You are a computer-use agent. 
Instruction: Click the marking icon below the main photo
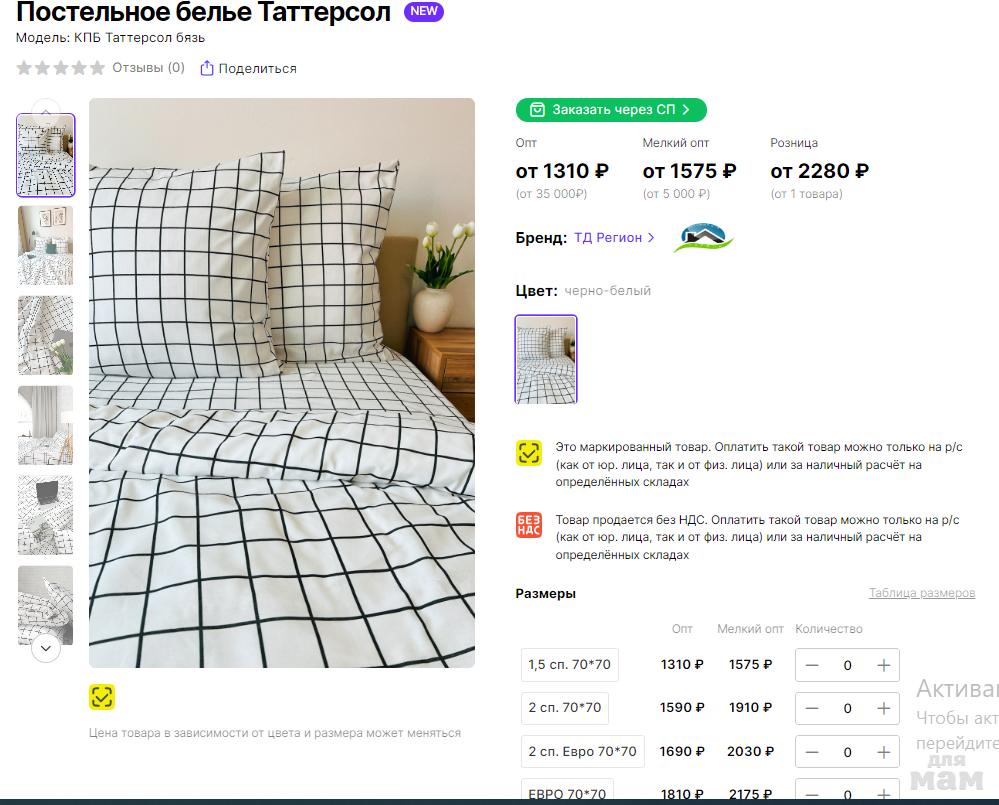pos(102,697)
